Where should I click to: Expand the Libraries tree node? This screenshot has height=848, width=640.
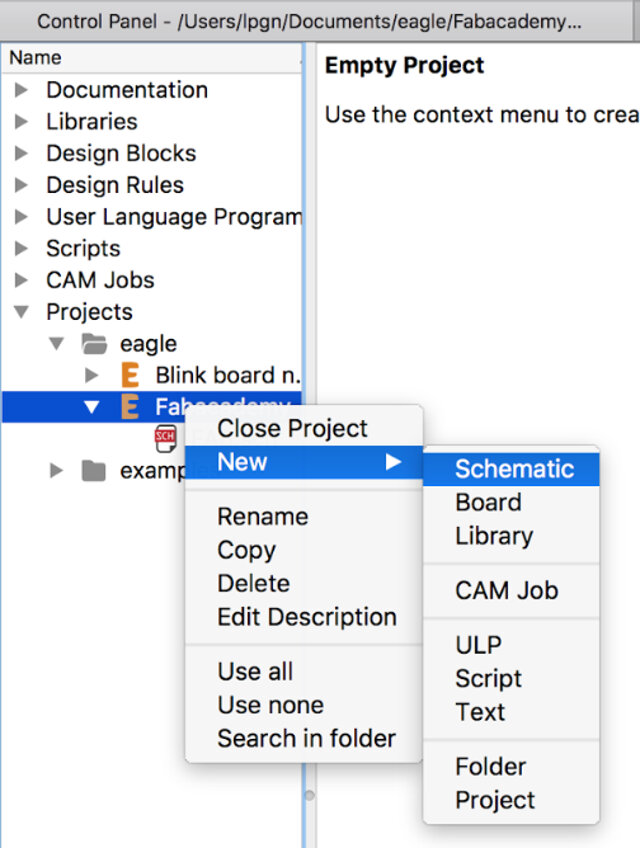click(22, 122)
